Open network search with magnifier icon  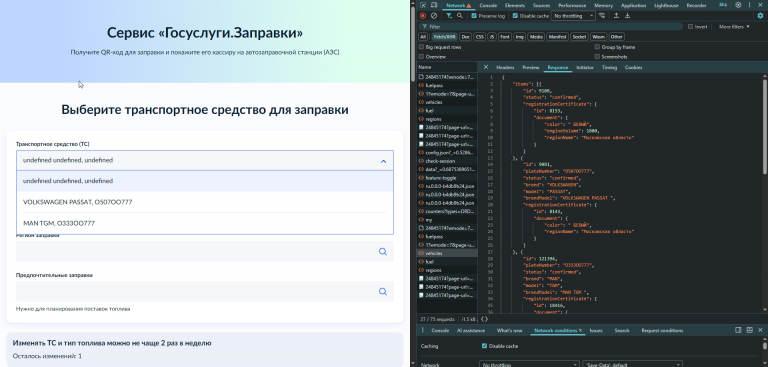click(459, 16)
